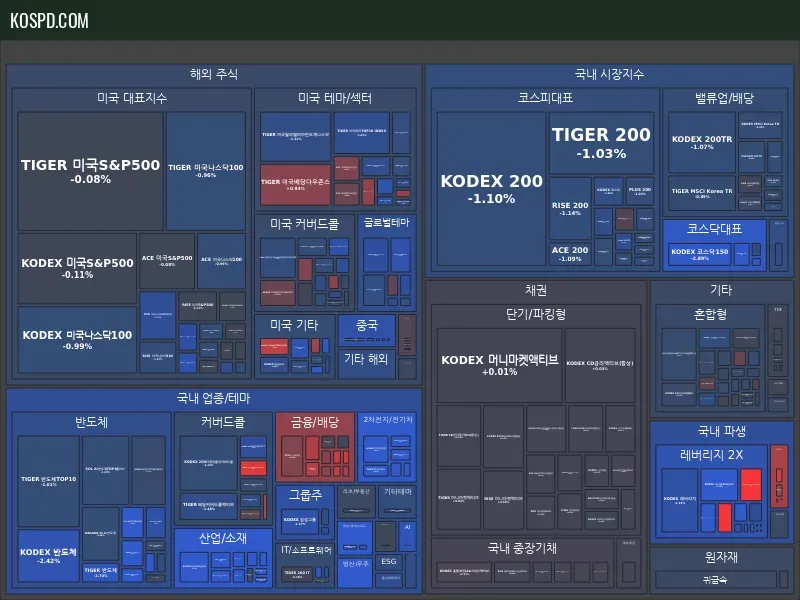This screenshot has width=800, height=600.
Task: Select the red TIGER 미국배당다우존스 tile
Action: (x=295, y=185)
